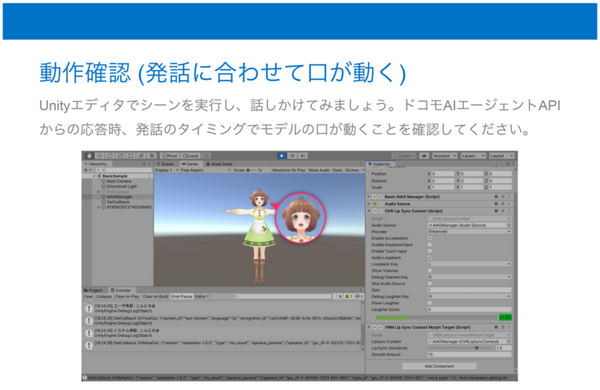This screenshot has width=600, height=390.
Task: Open the Provider Enhanced dropdown
Action: [x=469, y=232]
